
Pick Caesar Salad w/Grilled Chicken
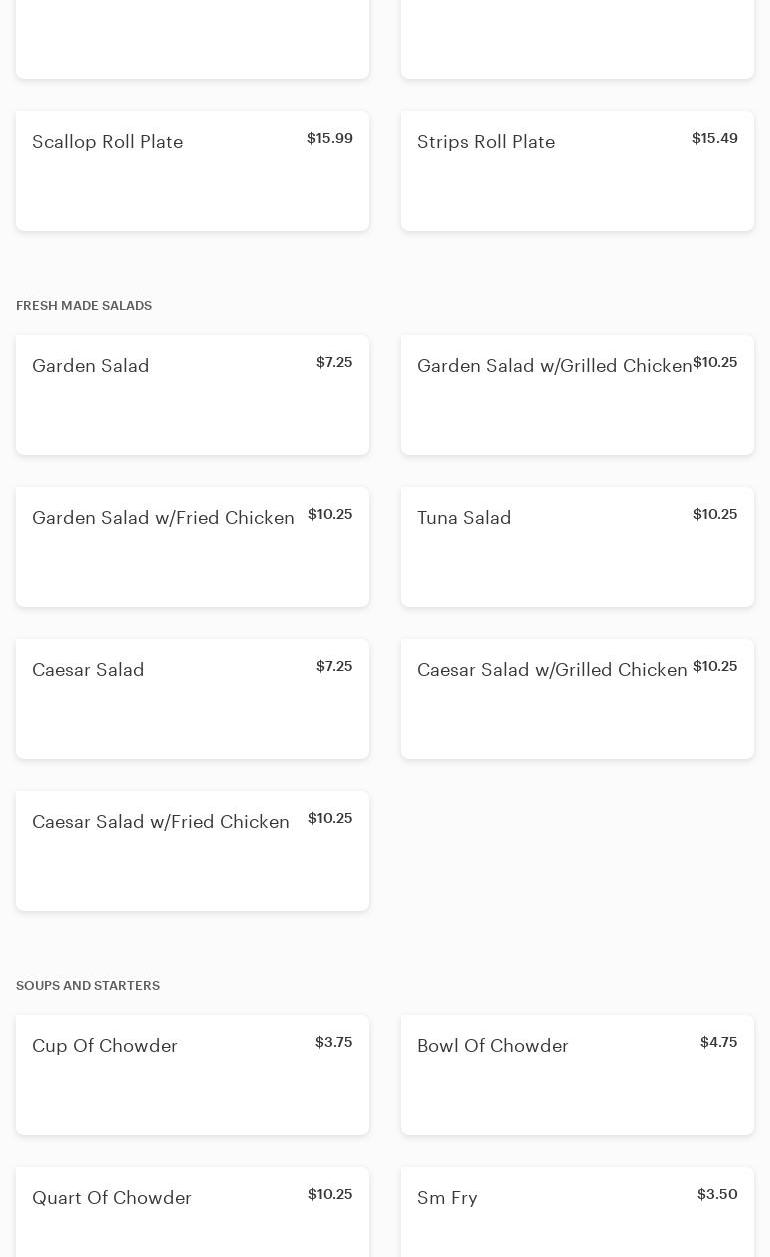[577, 699]
